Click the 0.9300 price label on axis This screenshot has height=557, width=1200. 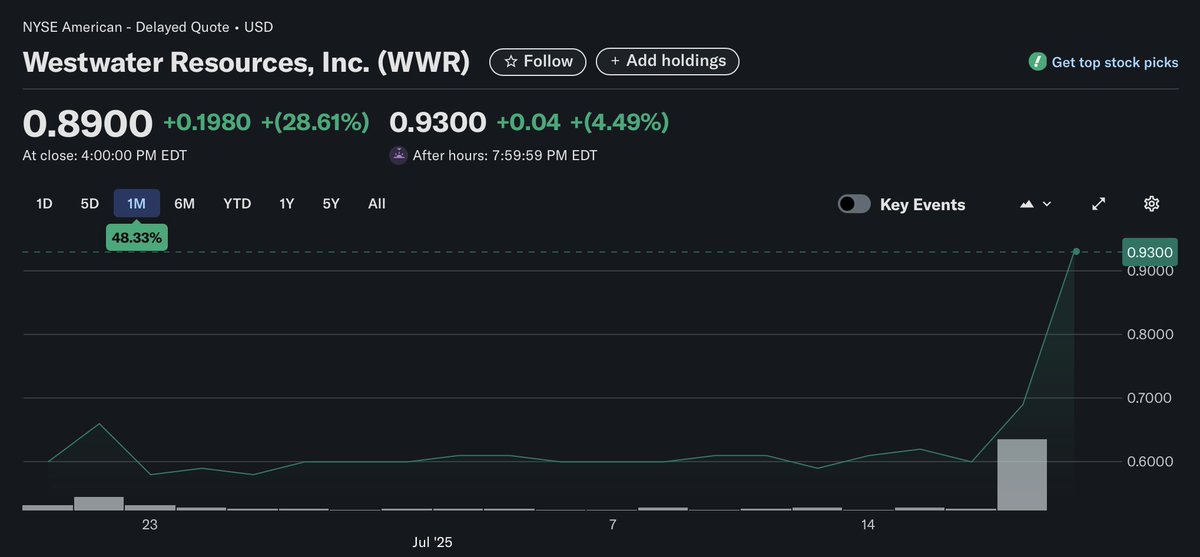pyautogui.click(x=1149, y=252)
